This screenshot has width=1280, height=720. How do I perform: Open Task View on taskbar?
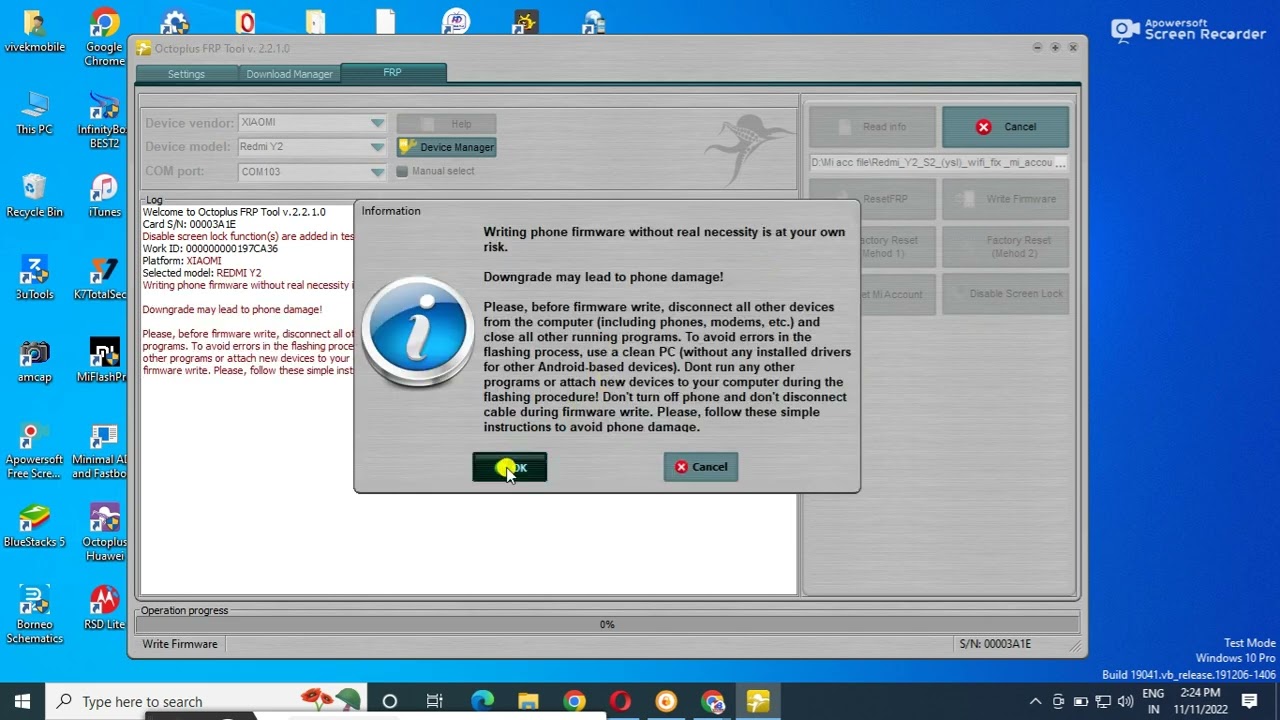tap(435, 701)
